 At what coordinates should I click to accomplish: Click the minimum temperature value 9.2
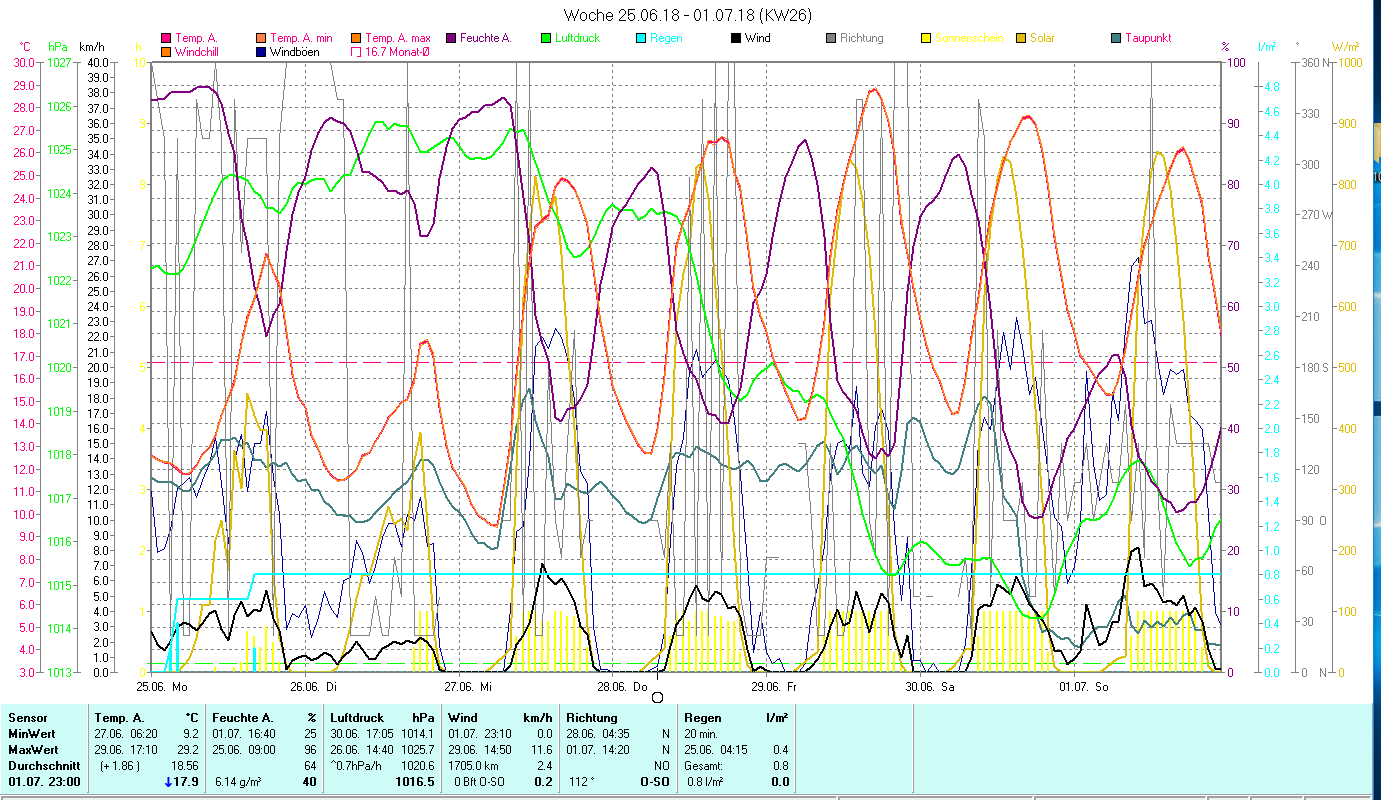189,733
